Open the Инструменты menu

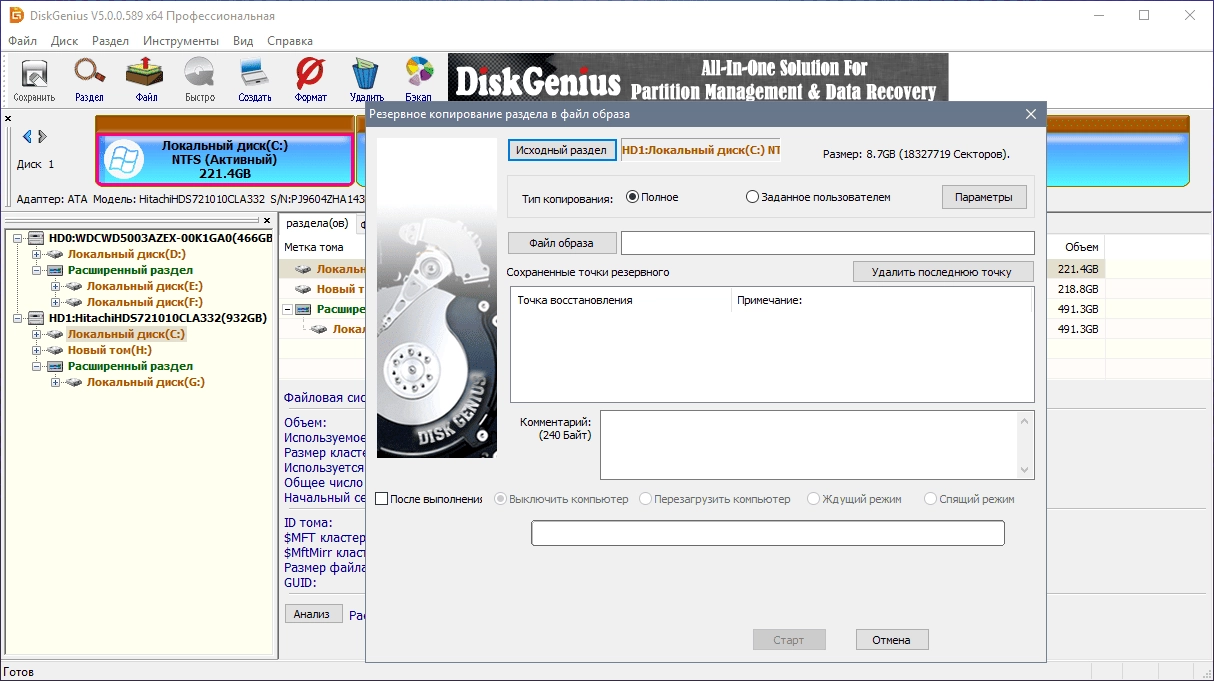pos(181,41)
